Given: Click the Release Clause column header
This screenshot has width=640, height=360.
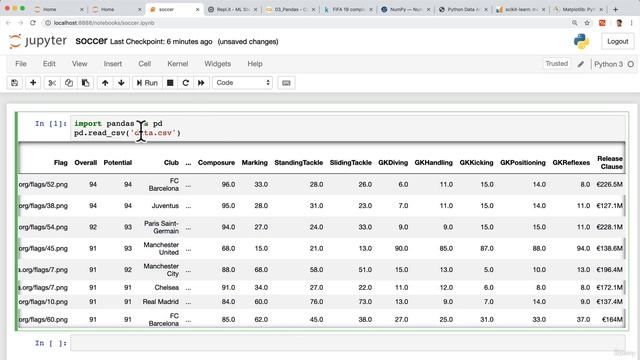Looking at the screenshot, I should coord(610,162).
